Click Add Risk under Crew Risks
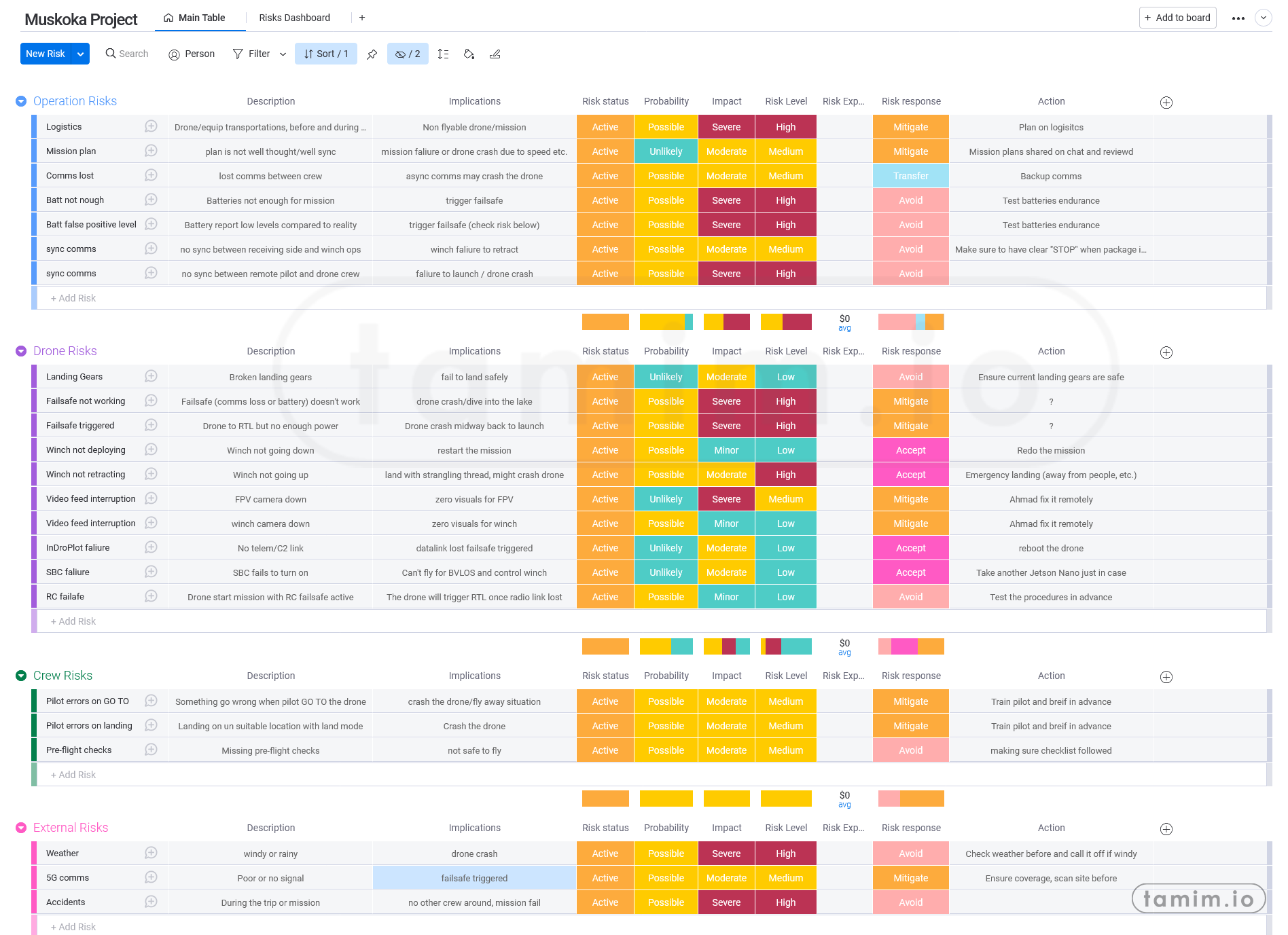Screen dimensions: 1288x935 click(73, 775)
